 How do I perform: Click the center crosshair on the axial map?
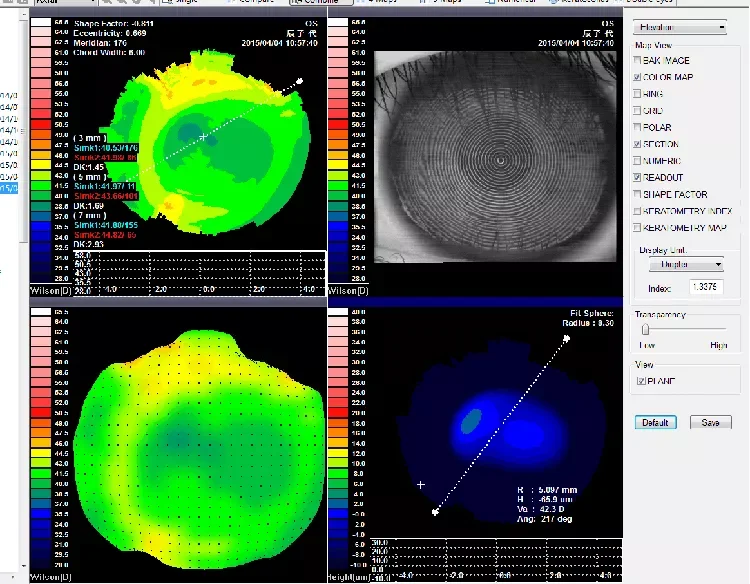[204, 135]
